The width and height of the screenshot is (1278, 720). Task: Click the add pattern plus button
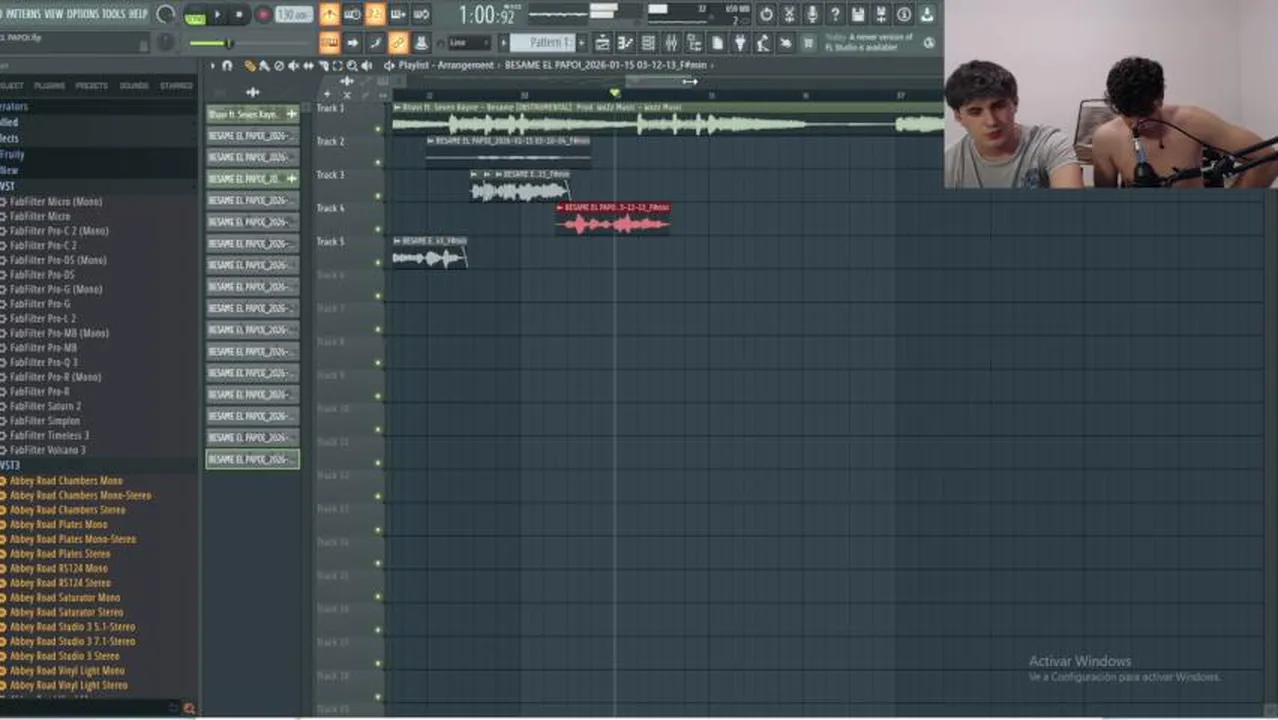pyautogui.click(x=582, y=43)
